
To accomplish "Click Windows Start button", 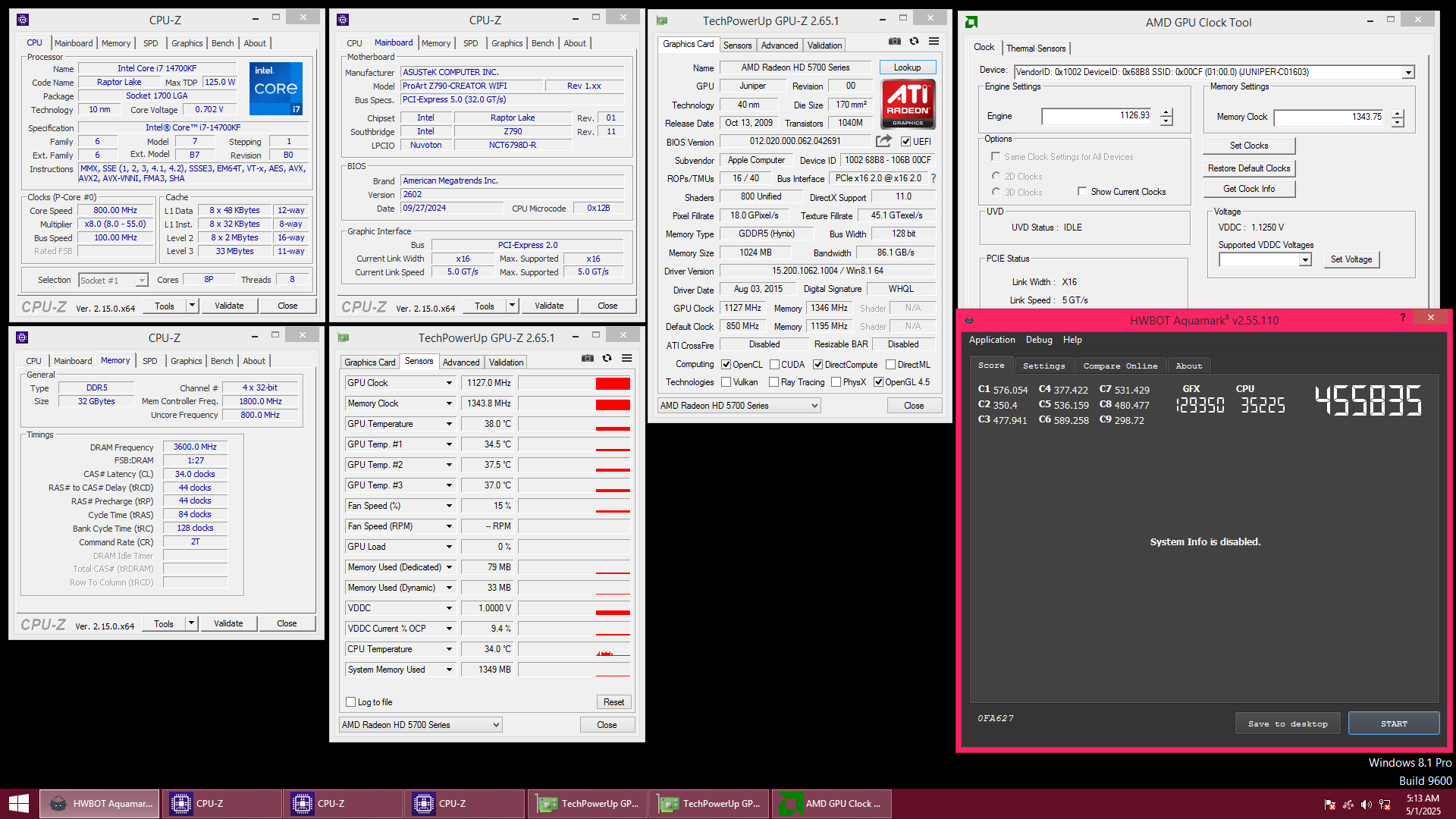I will (x=18, y=803).
